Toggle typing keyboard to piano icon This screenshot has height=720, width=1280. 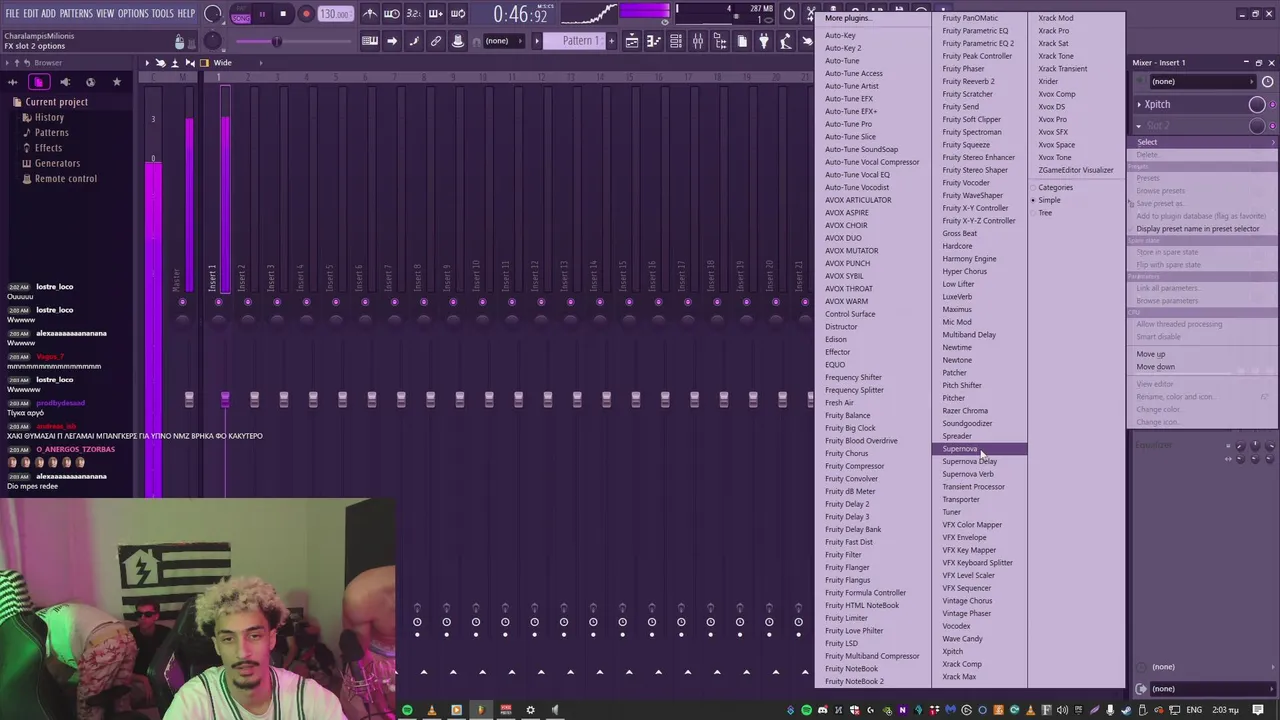[x=370, y=41]
